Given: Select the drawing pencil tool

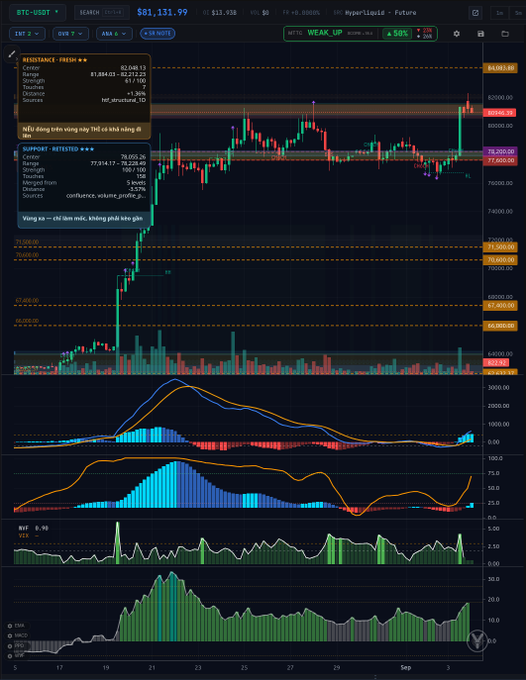Looking at the screenshot, I should pos(11,54).
